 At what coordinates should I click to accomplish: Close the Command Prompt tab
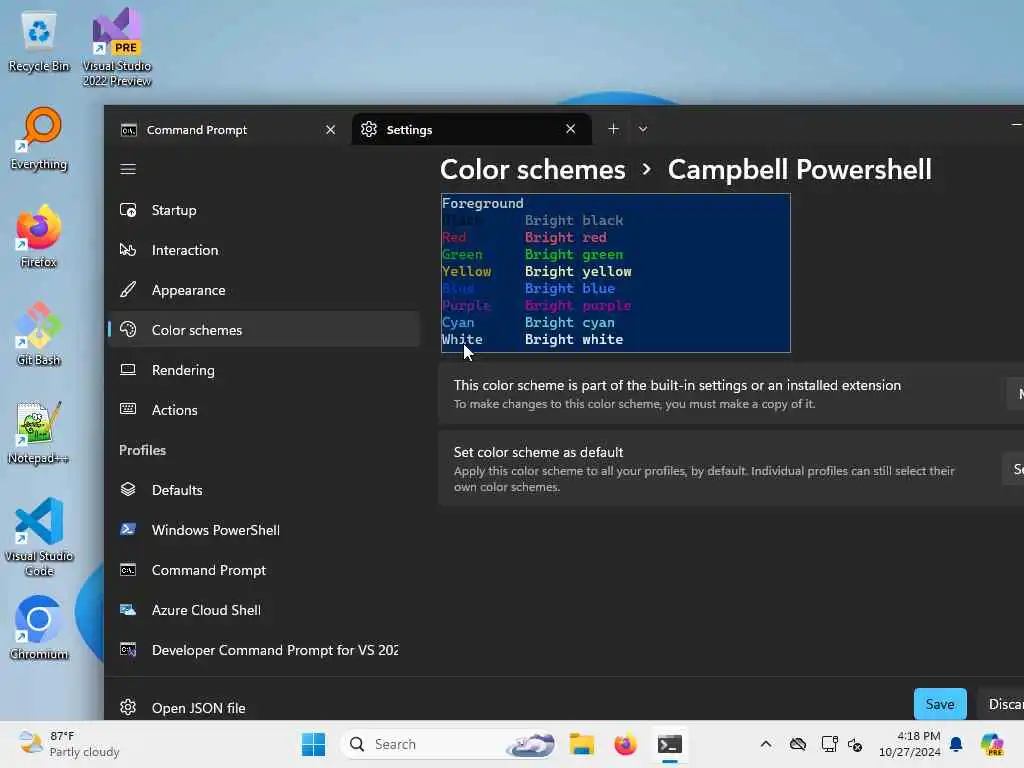330,130
